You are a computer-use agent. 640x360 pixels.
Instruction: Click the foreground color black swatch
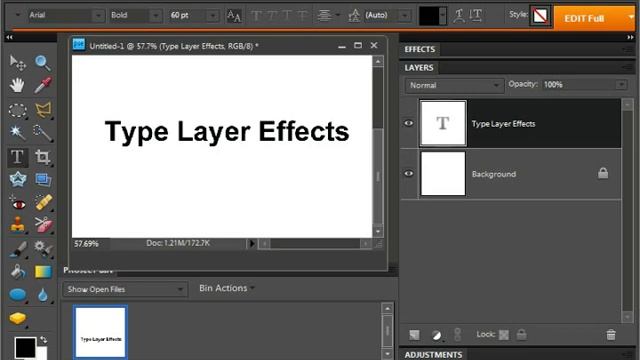25,347
